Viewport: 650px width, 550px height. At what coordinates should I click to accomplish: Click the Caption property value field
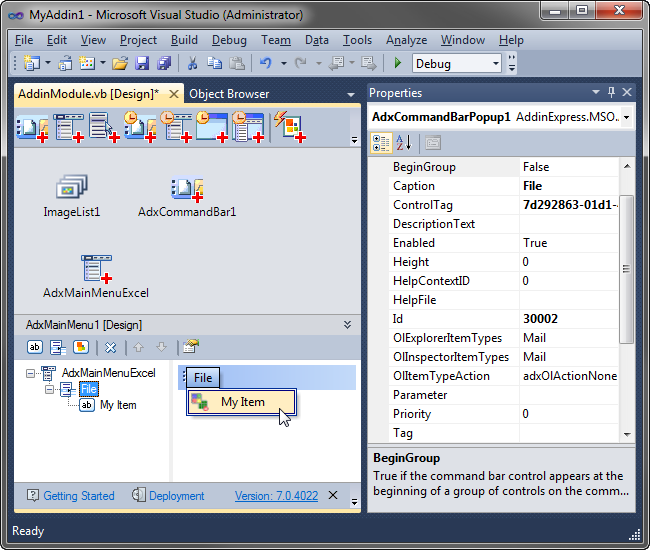tap(568, 186)
